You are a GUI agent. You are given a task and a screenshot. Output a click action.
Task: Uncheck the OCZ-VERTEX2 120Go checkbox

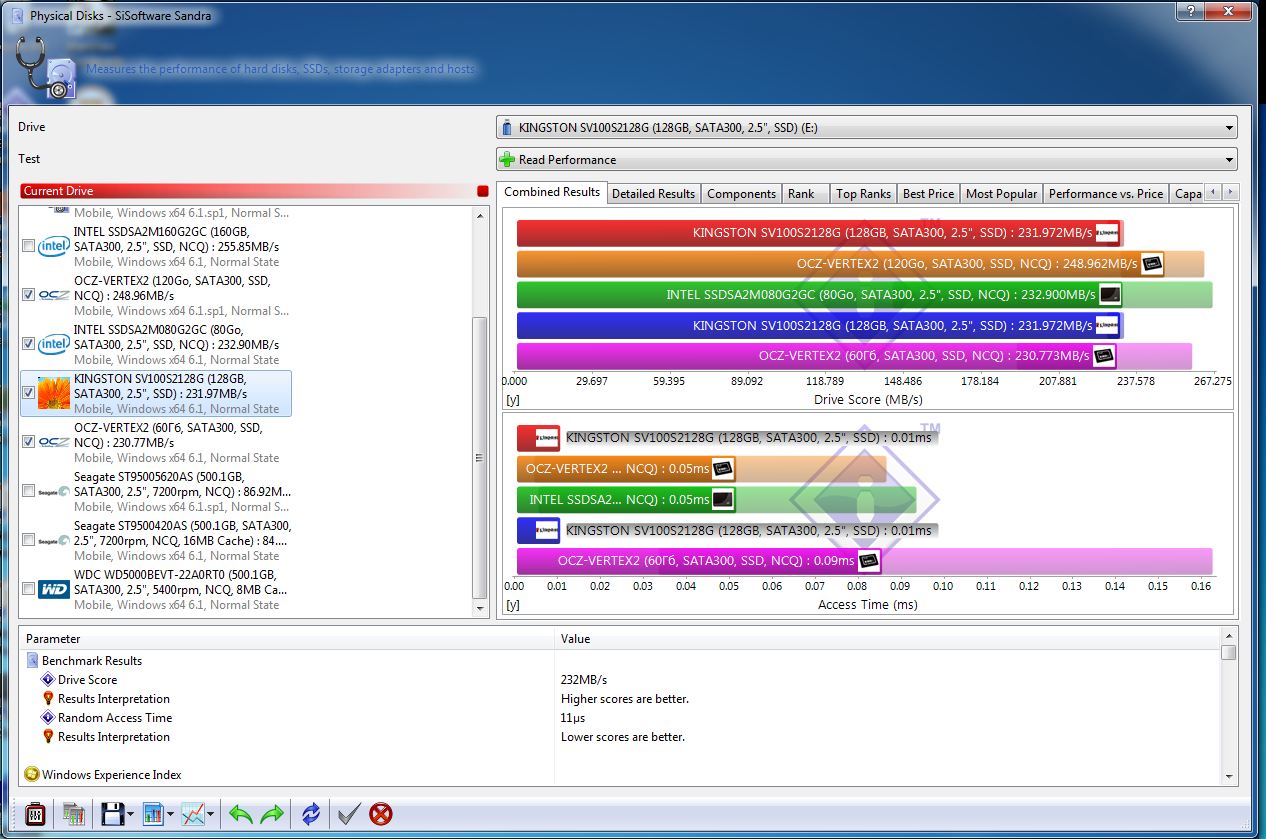coord(28,295)
